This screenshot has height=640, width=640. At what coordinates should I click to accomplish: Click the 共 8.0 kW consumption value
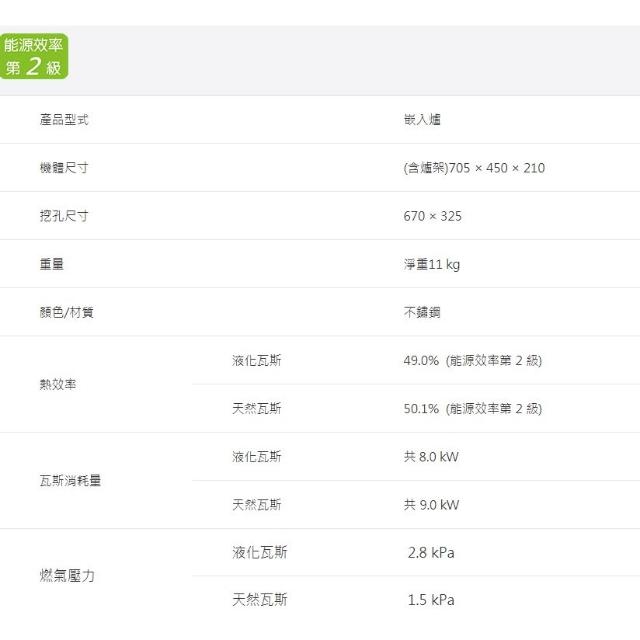431,457
